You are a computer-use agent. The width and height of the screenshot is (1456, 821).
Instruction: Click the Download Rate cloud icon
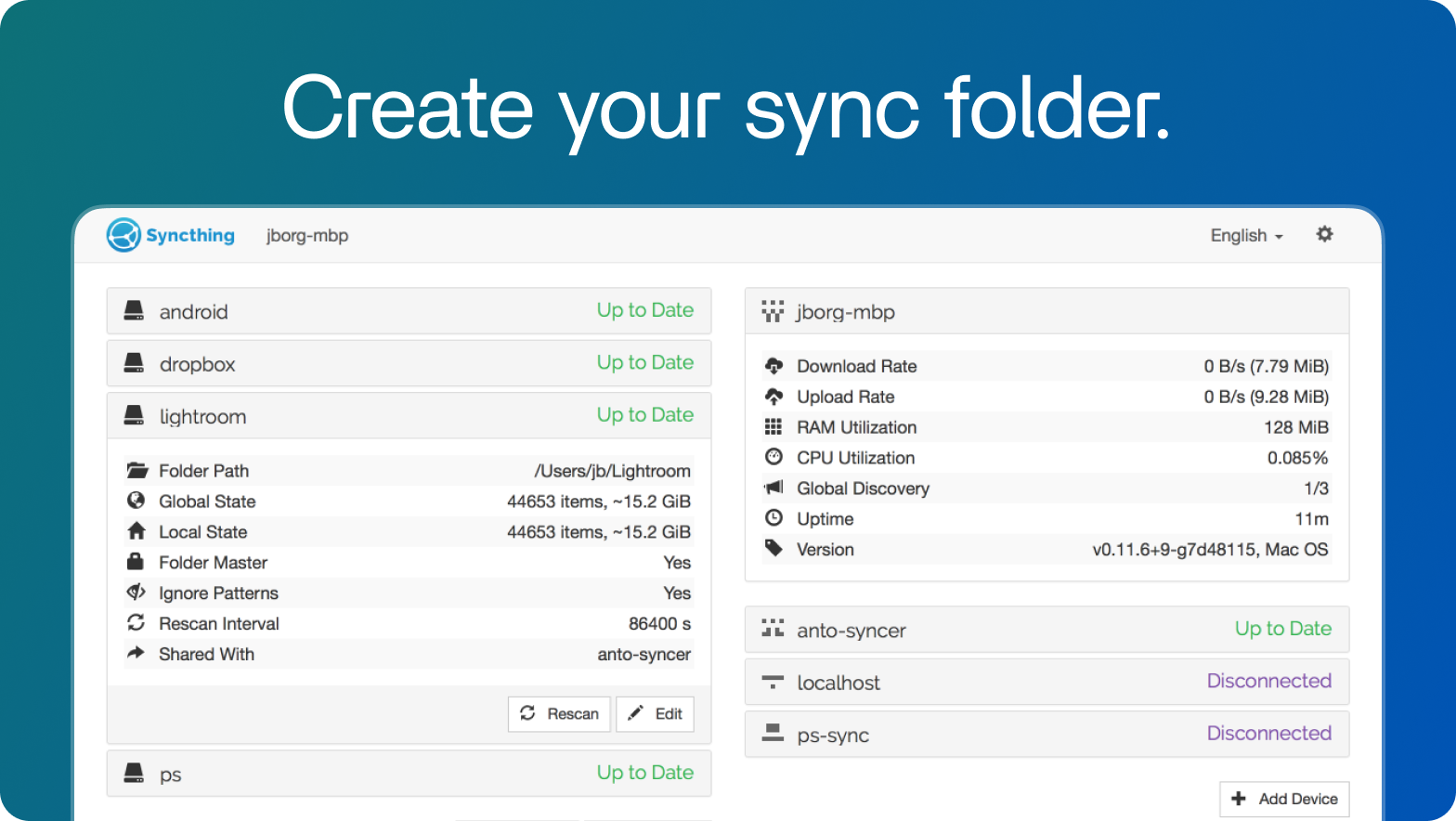(773, 366)
